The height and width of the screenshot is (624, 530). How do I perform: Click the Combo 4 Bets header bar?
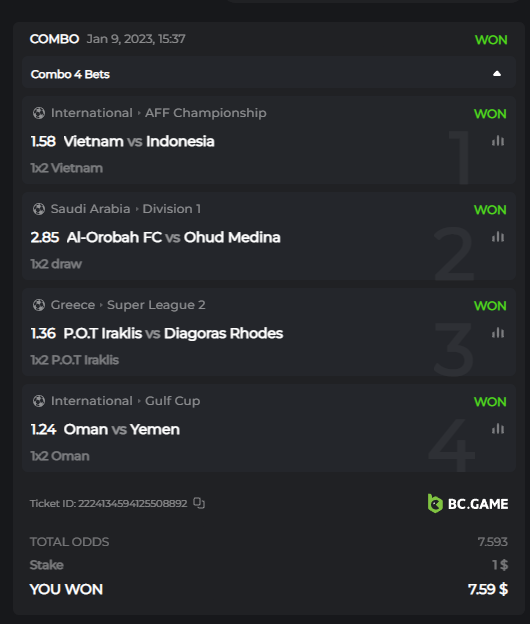269,72
